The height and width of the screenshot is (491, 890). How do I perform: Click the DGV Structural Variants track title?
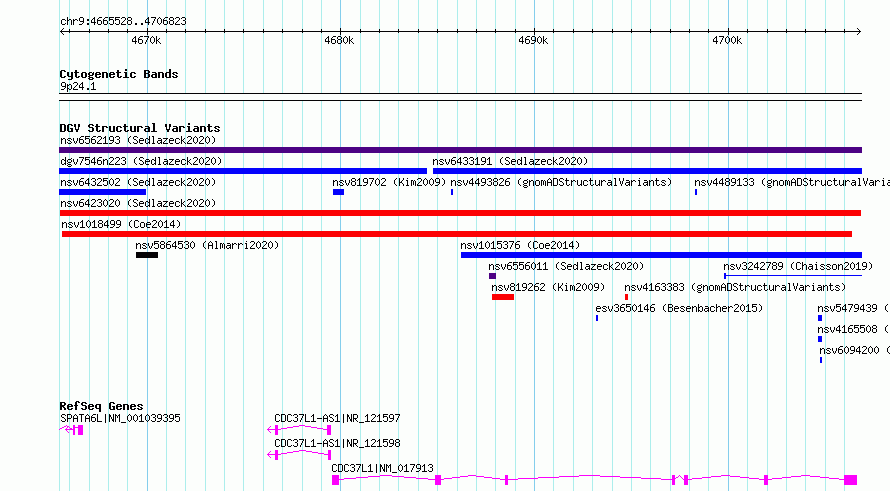[140, 128]
